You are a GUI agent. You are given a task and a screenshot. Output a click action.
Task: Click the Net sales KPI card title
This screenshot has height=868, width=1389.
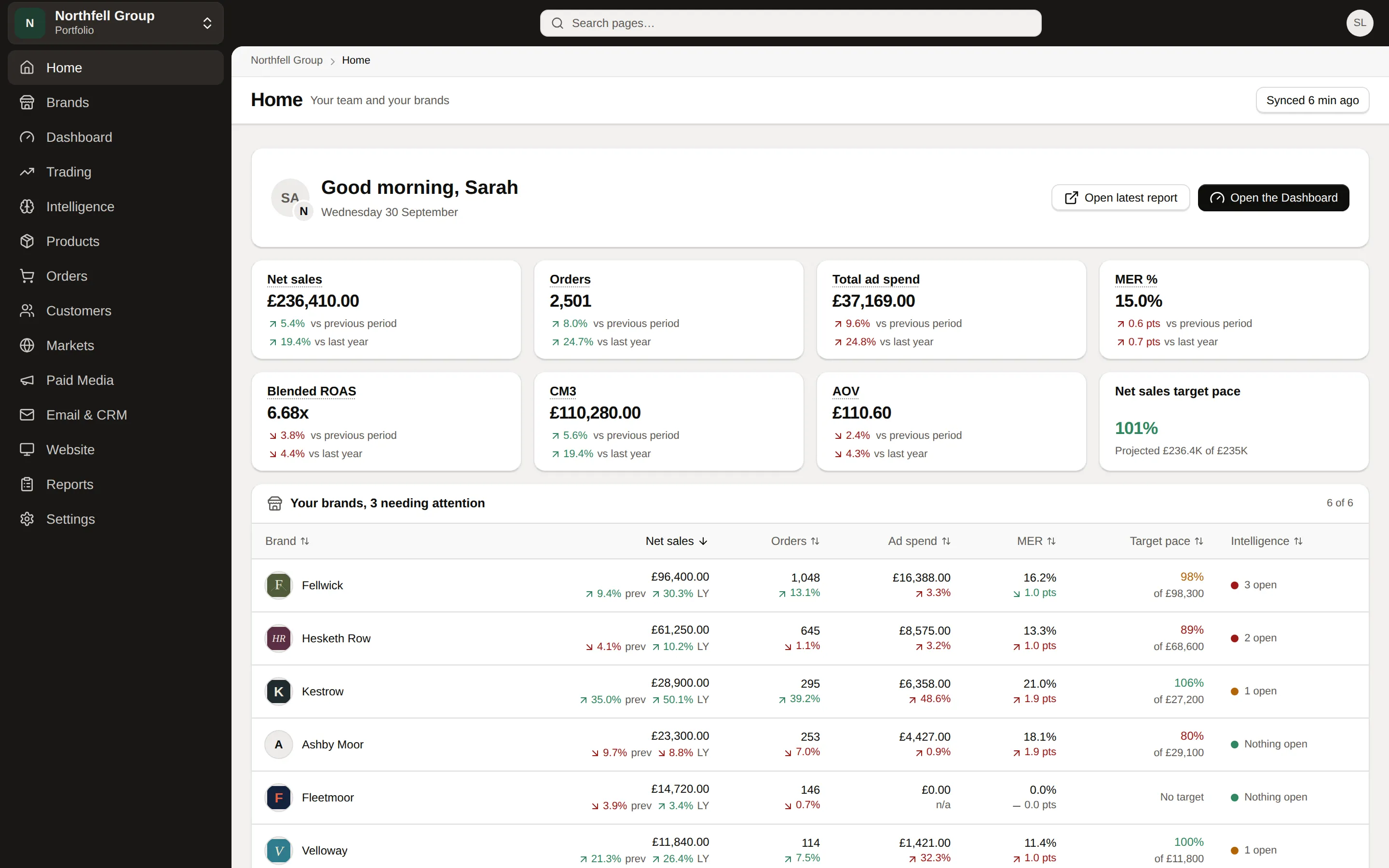pyautogui.click(x=295, y=279)
